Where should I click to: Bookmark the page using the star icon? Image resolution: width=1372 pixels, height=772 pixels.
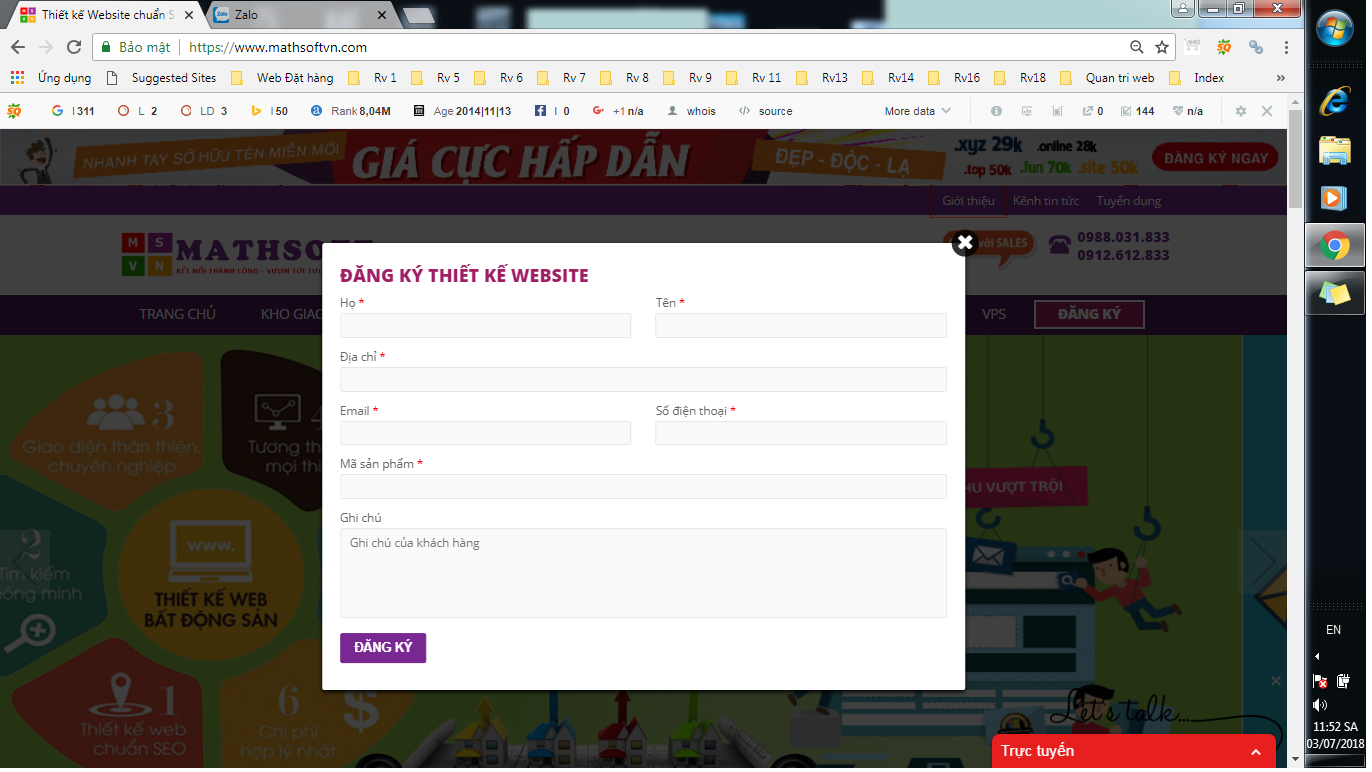point(1162,47)
